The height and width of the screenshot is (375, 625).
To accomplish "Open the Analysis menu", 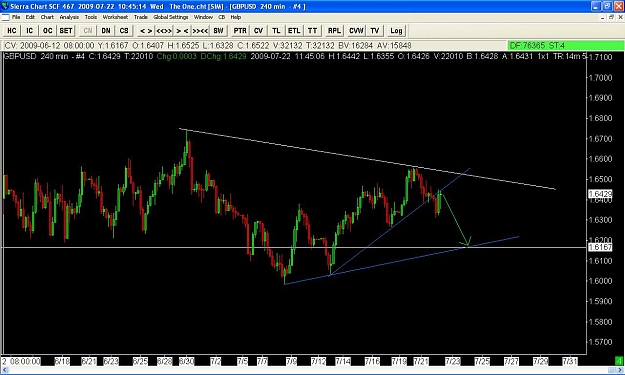I will 69,17.
